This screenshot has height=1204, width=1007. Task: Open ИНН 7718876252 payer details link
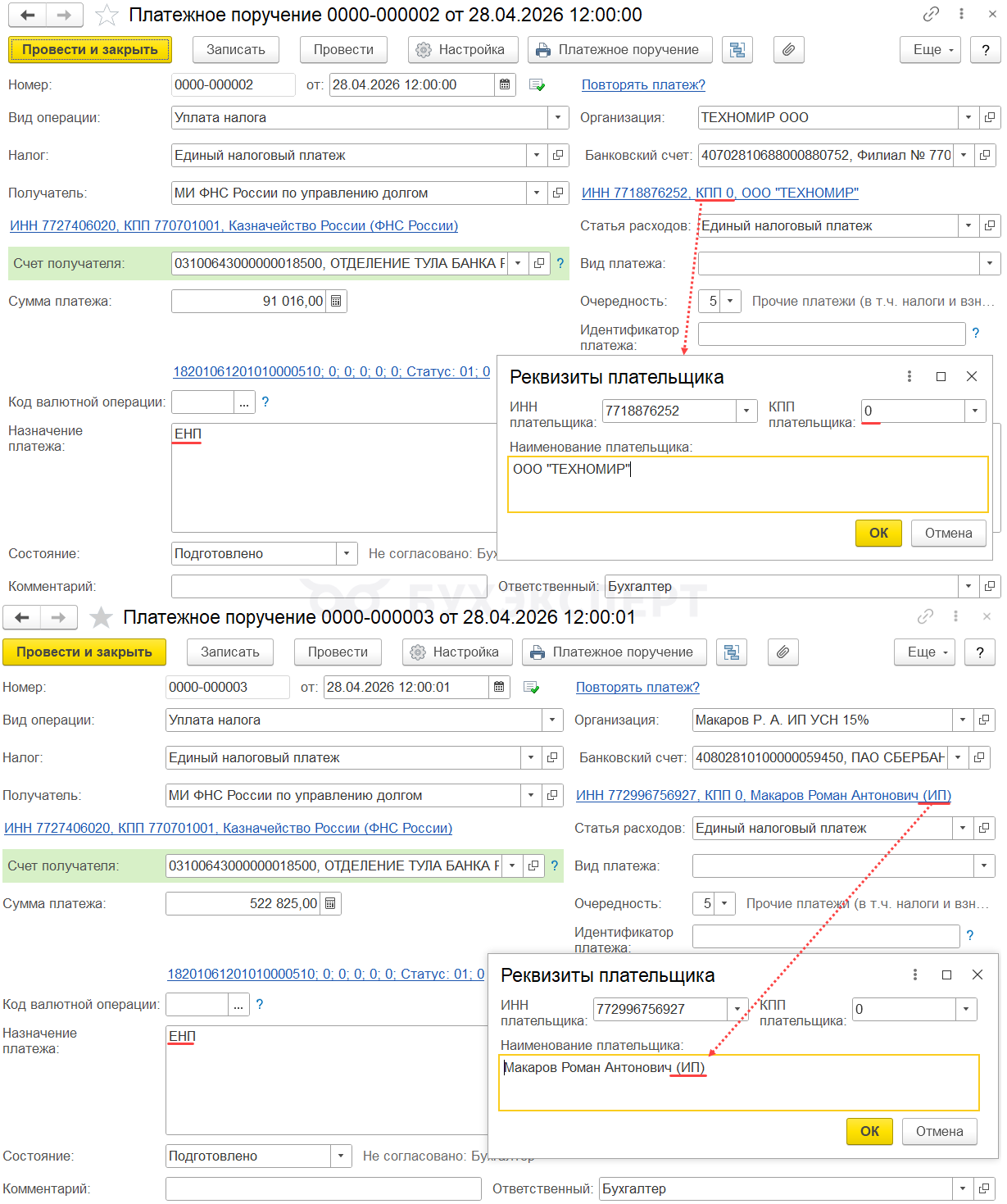tap(720, 193)
